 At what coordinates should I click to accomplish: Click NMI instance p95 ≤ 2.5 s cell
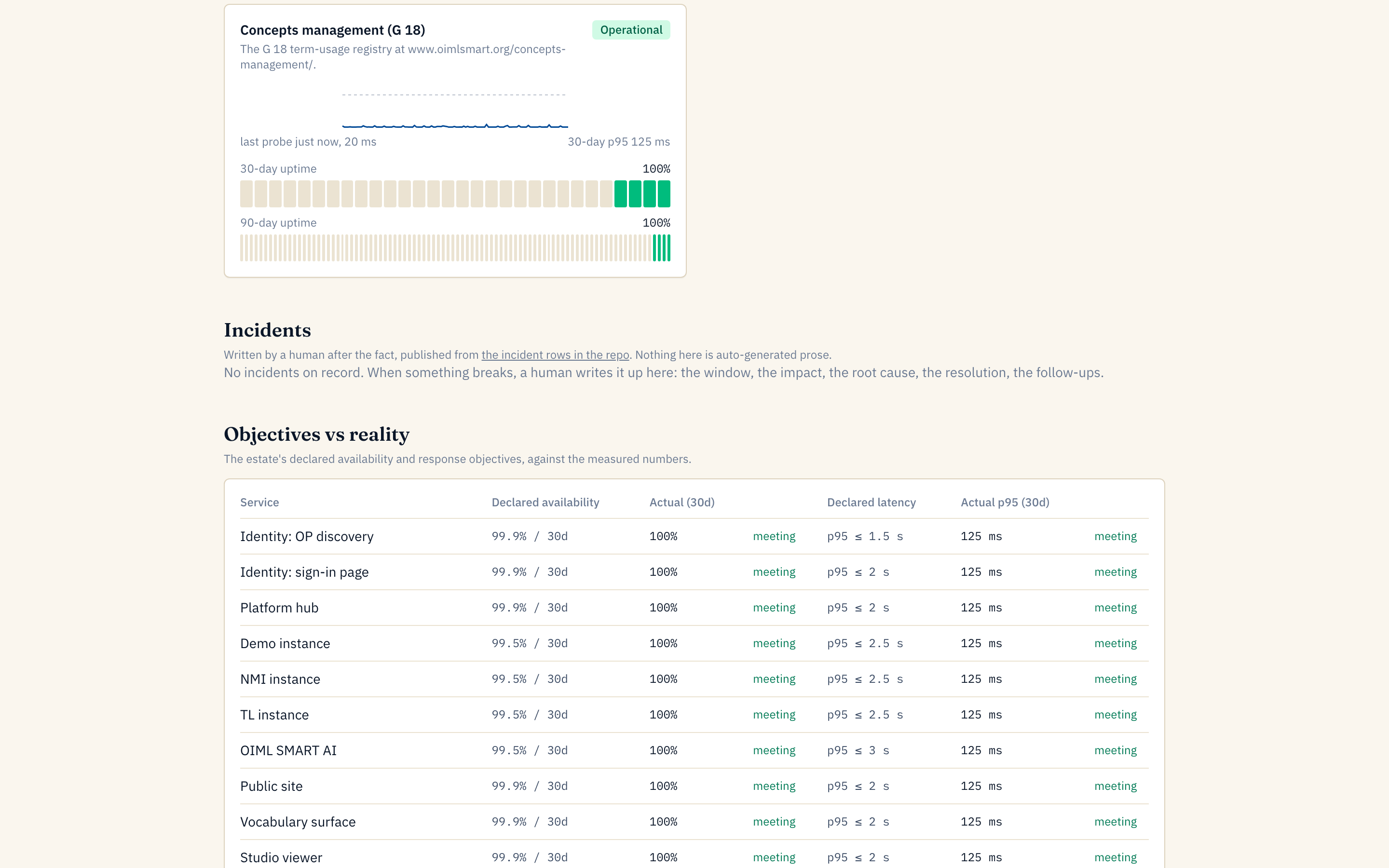click(865, 679)
